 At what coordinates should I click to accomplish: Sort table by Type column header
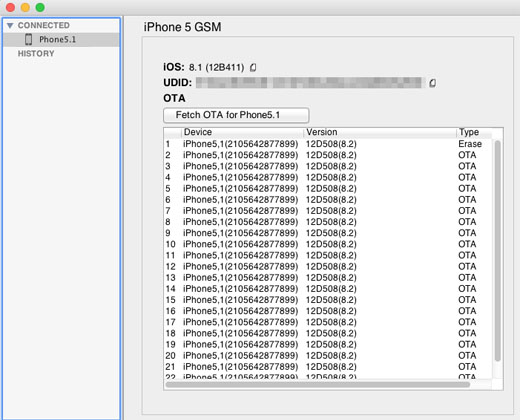(474, 132)
